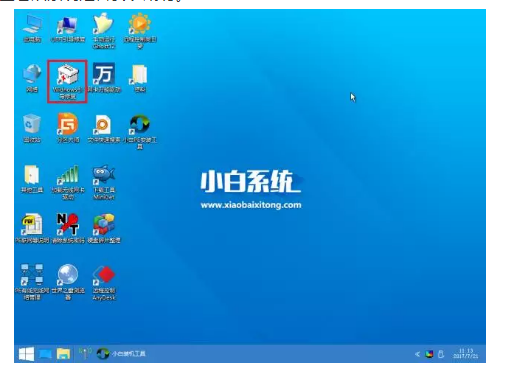Click the USB device tray icon
The image size is (514, 375).
point(441,354)
